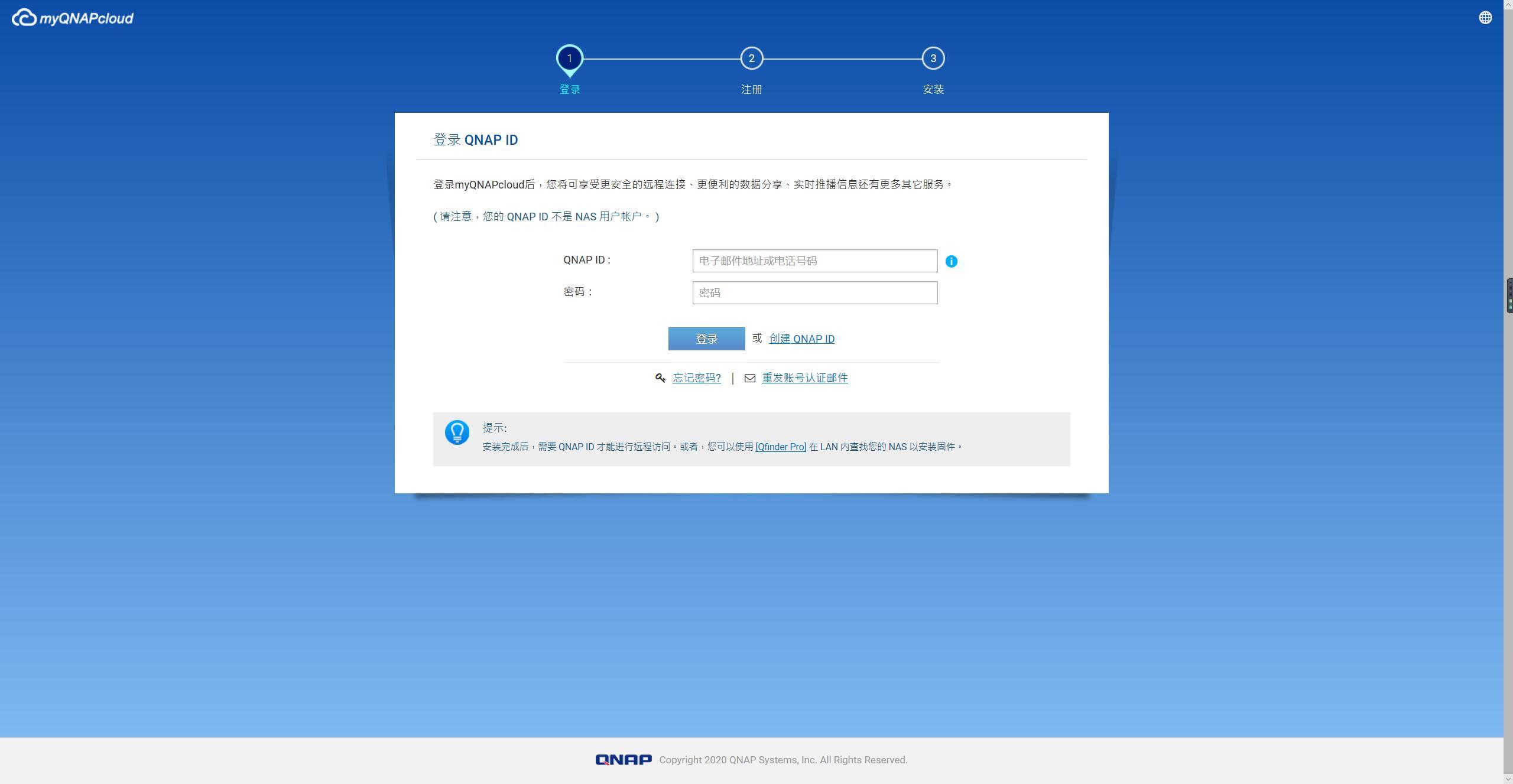Open the 忘记密码? link
This screenshot has height=784, width=1513.
point(697,378)
